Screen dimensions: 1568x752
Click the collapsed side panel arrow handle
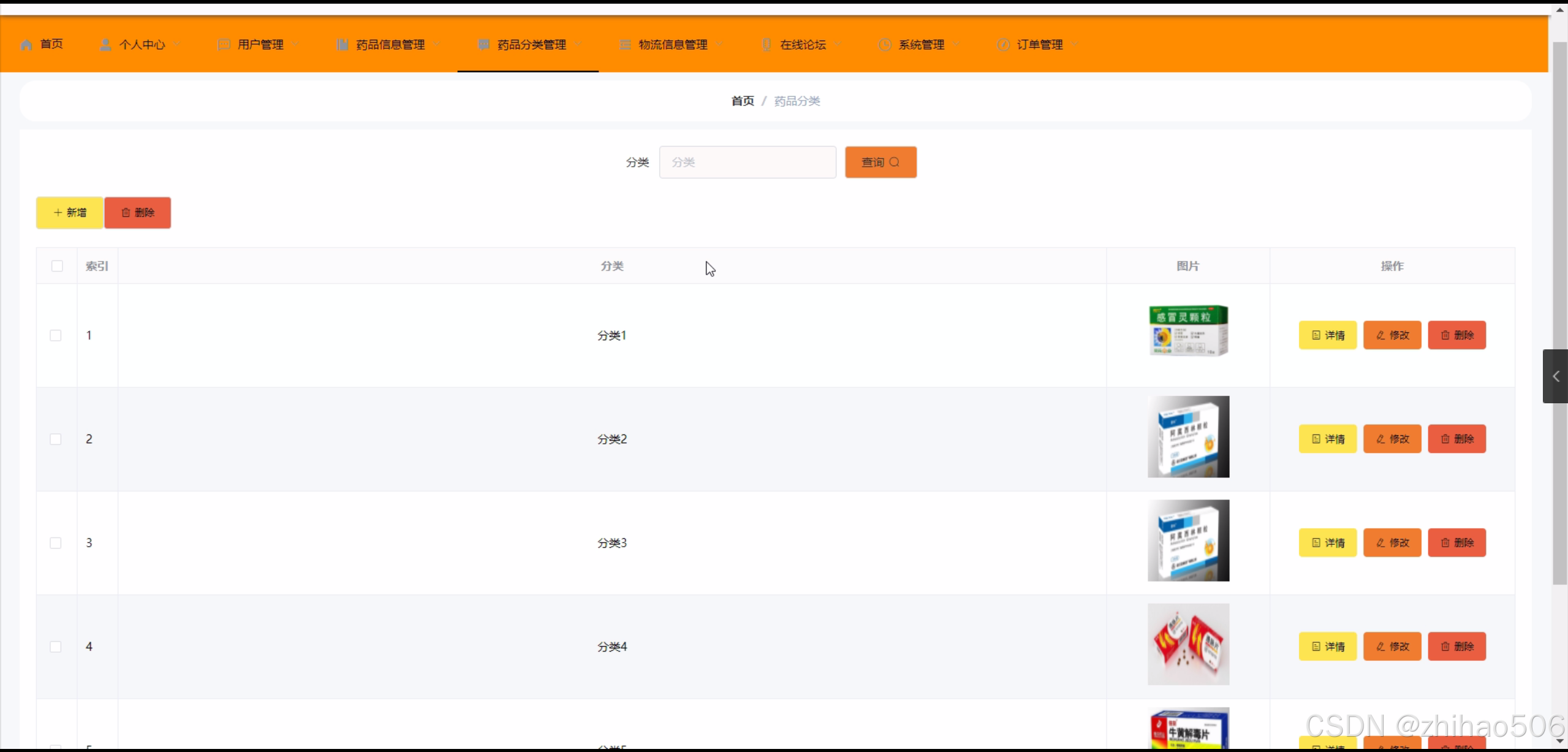[x=1555, y=376]
